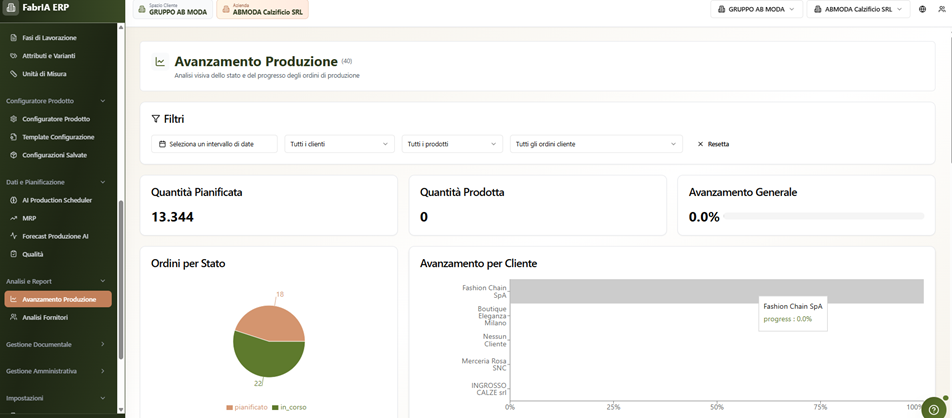Click the Boutique Eleganza Milano axis label
The height and width of the screenshot is (418, 952).
491,316
